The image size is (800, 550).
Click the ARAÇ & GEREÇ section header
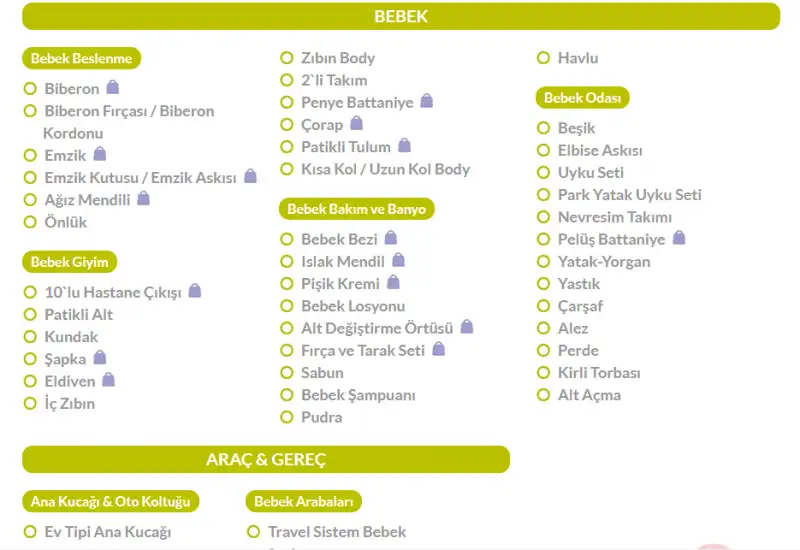266,459
